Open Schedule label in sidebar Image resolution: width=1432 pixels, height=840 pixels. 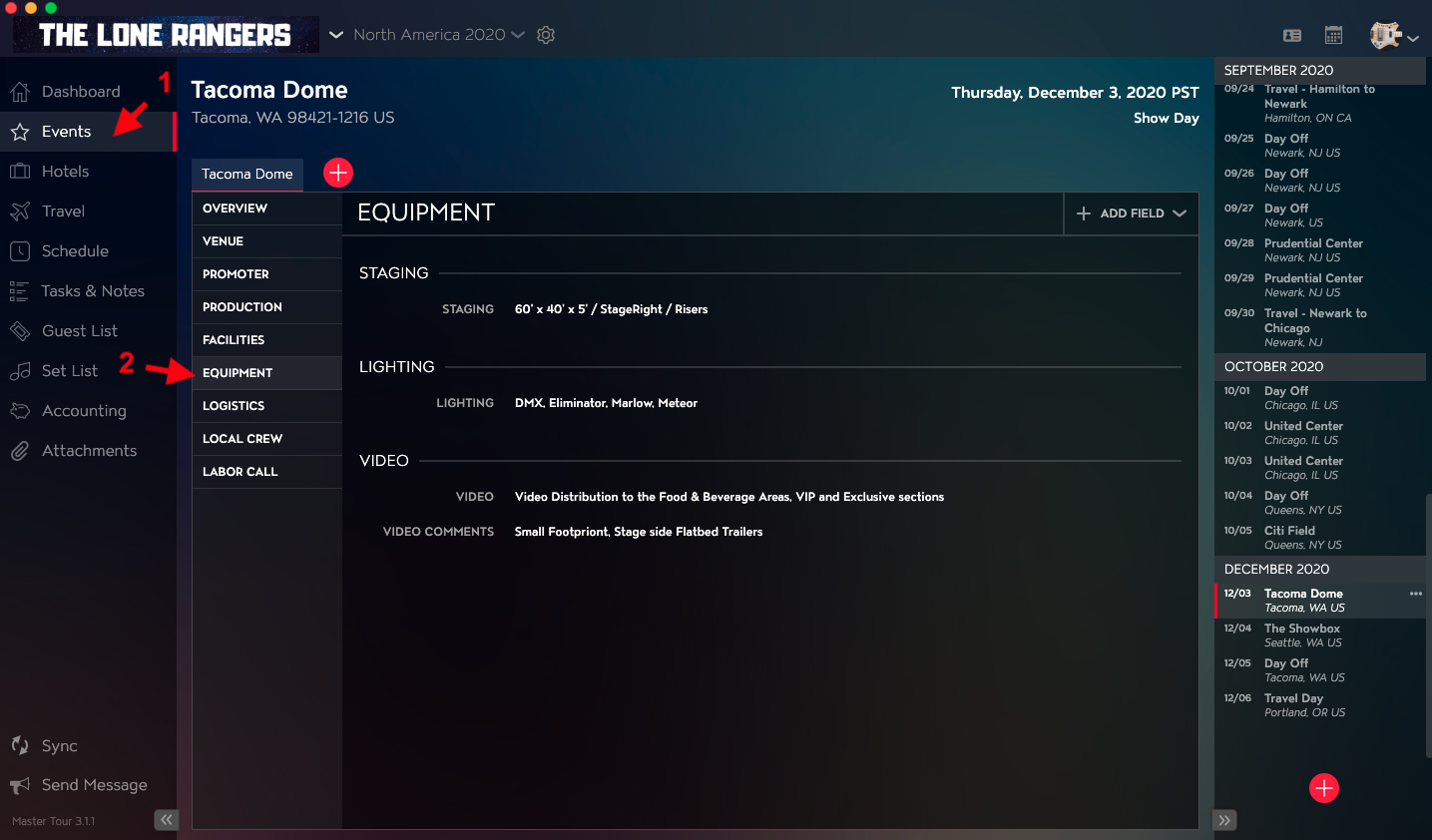[x=75, y=251]
